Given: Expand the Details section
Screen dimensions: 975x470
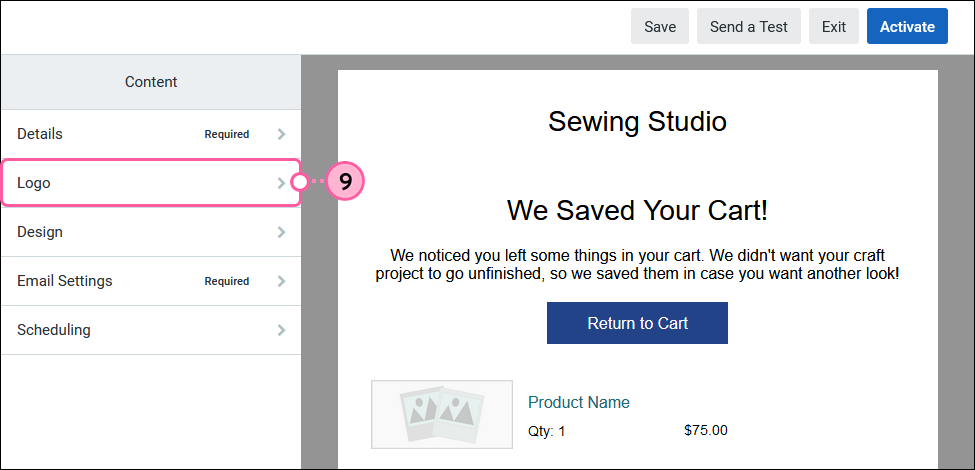Looking at the screenshot, I should [150, 134].
